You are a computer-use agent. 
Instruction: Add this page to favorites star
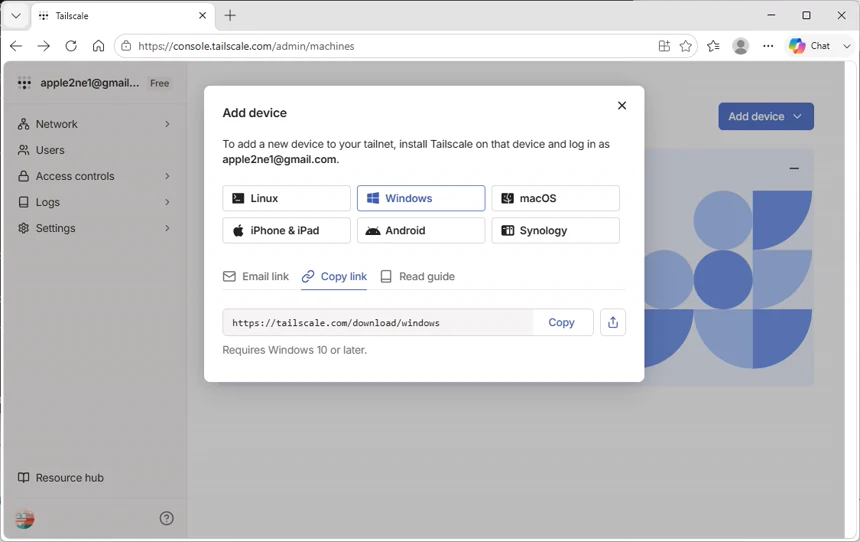coord(686,46)
